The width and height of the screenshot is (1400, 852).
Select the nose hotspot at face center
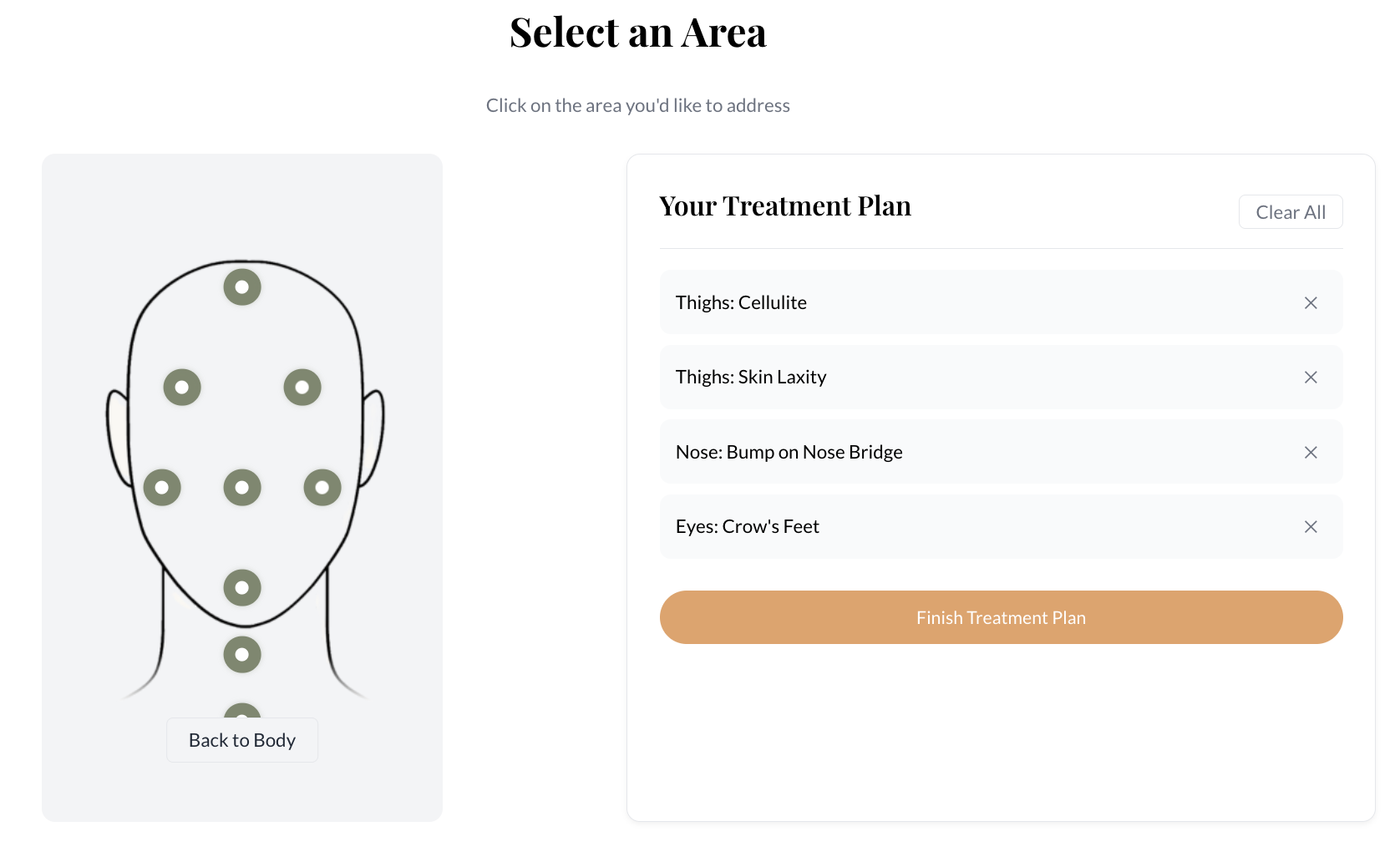point(242,488)
